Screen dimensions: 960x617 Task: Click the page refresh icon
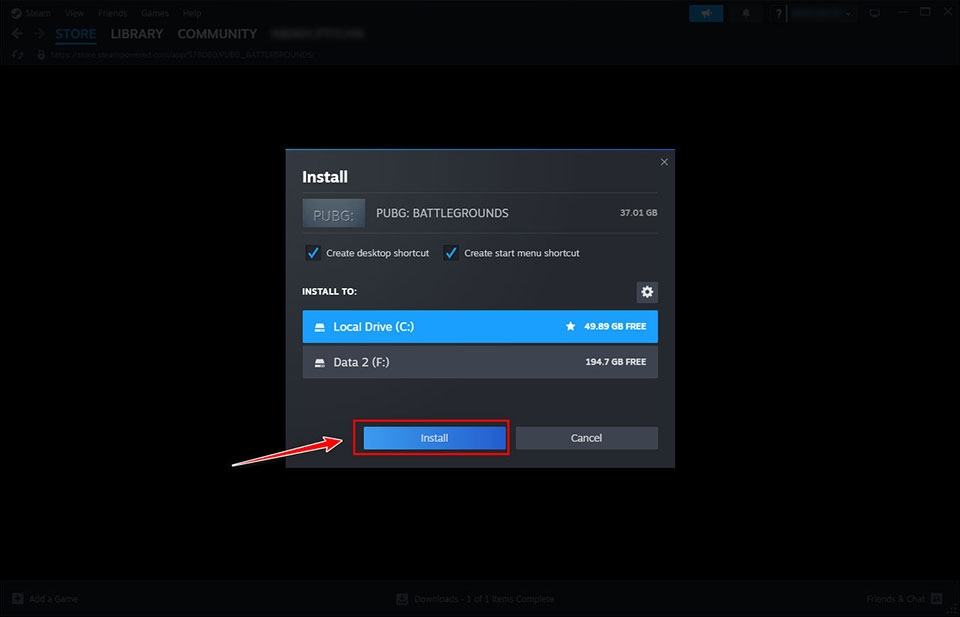point(19,54)
